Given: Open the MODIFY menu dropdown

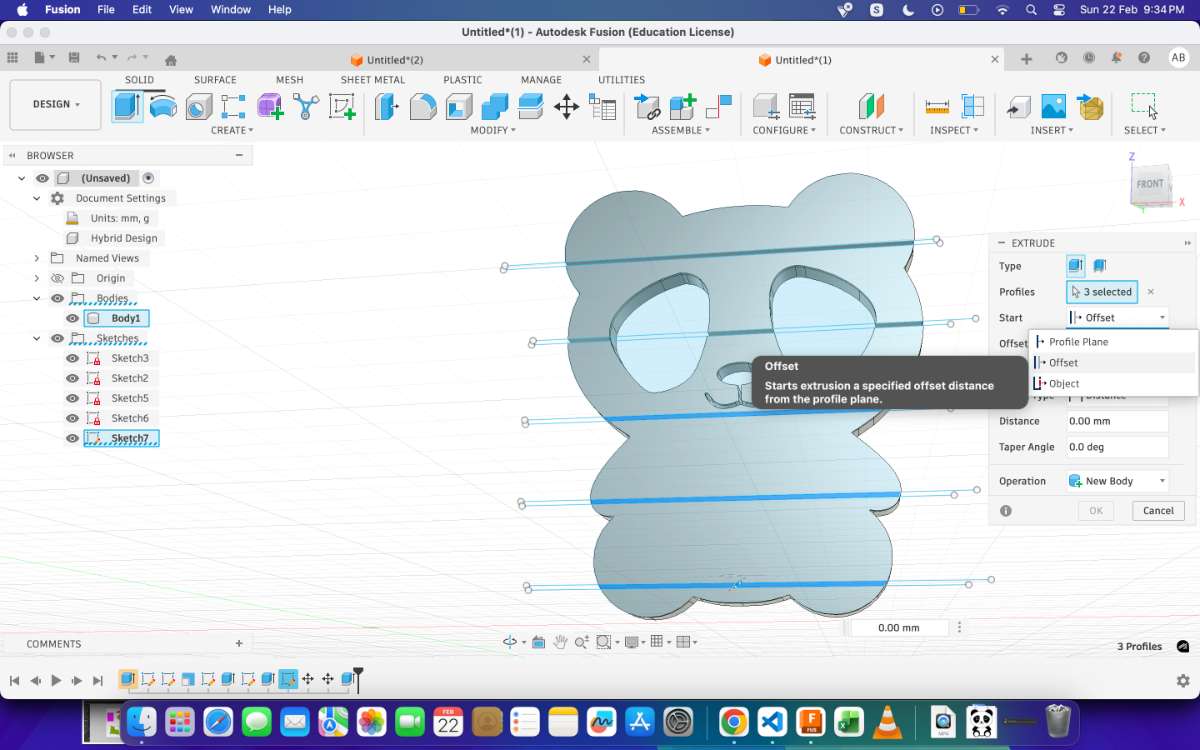Looking at the screenshot, I should 493,130.
